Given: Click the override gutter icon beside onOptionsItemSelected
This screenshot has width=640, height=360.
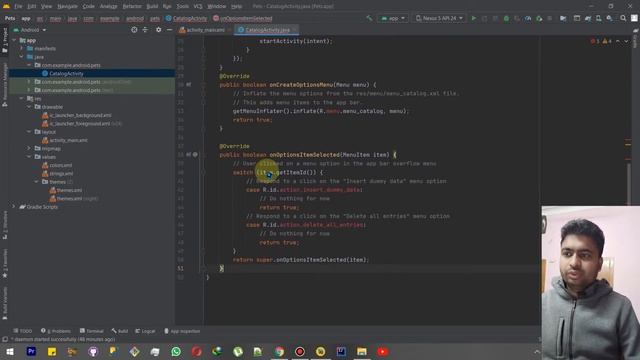Looking at the screenshot, I should [189, 155].
